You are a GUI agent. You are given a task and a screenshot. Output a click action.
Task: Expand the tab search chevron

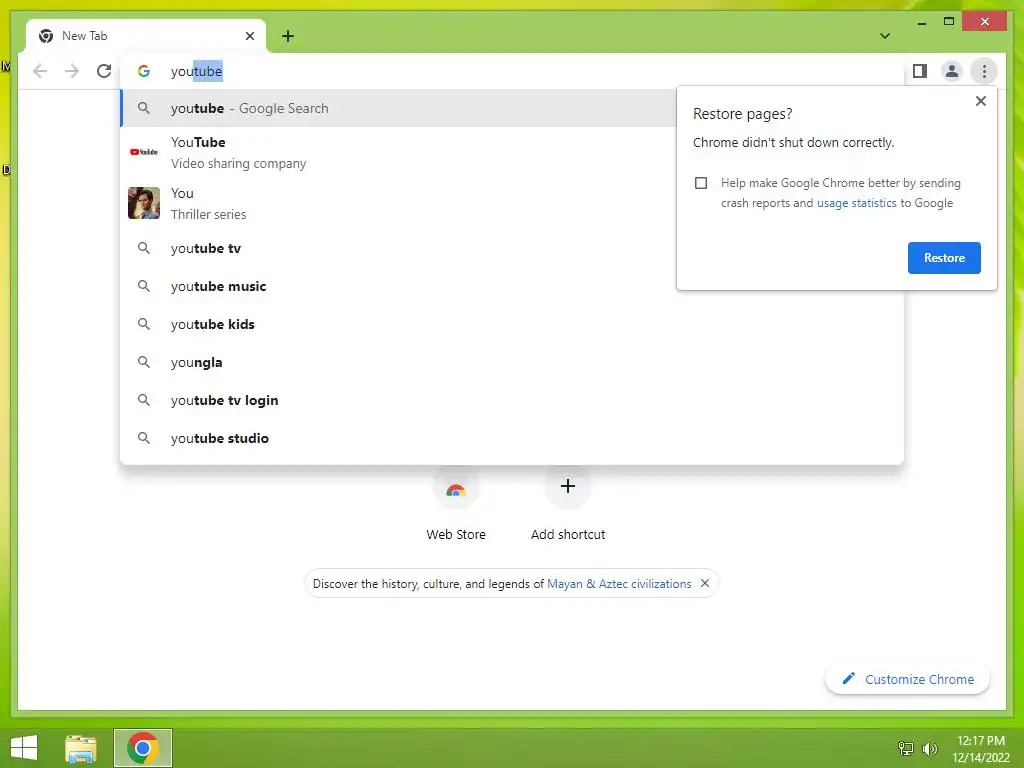tap(885, 36)
